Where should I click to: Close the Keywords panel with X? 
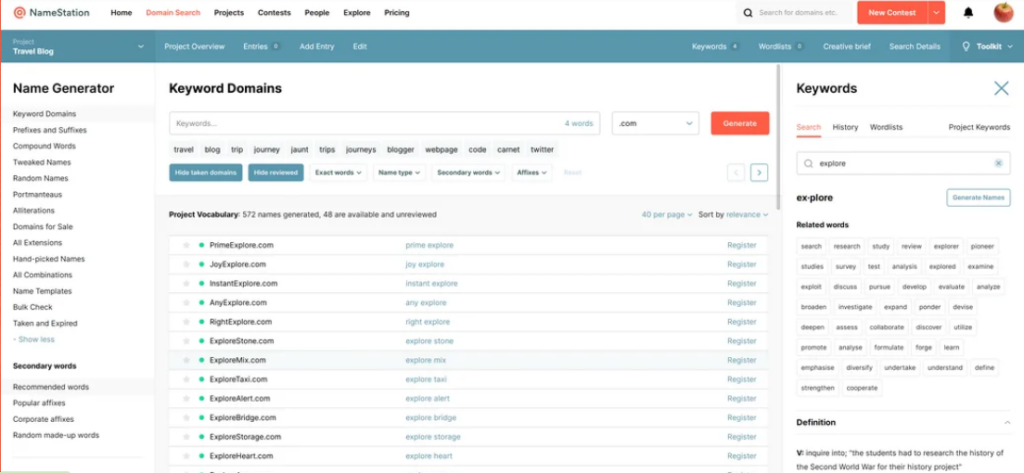click(x=1001, y=88)
